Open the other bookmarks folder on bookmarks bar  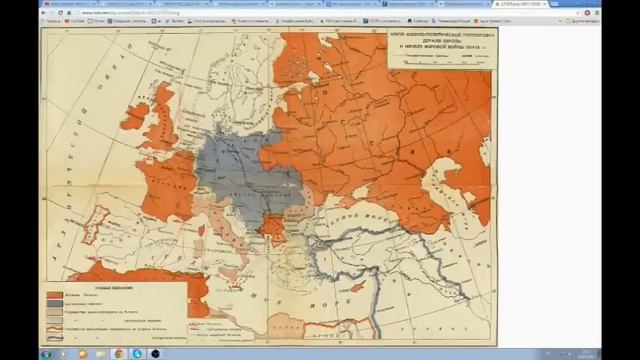point(582,21)
